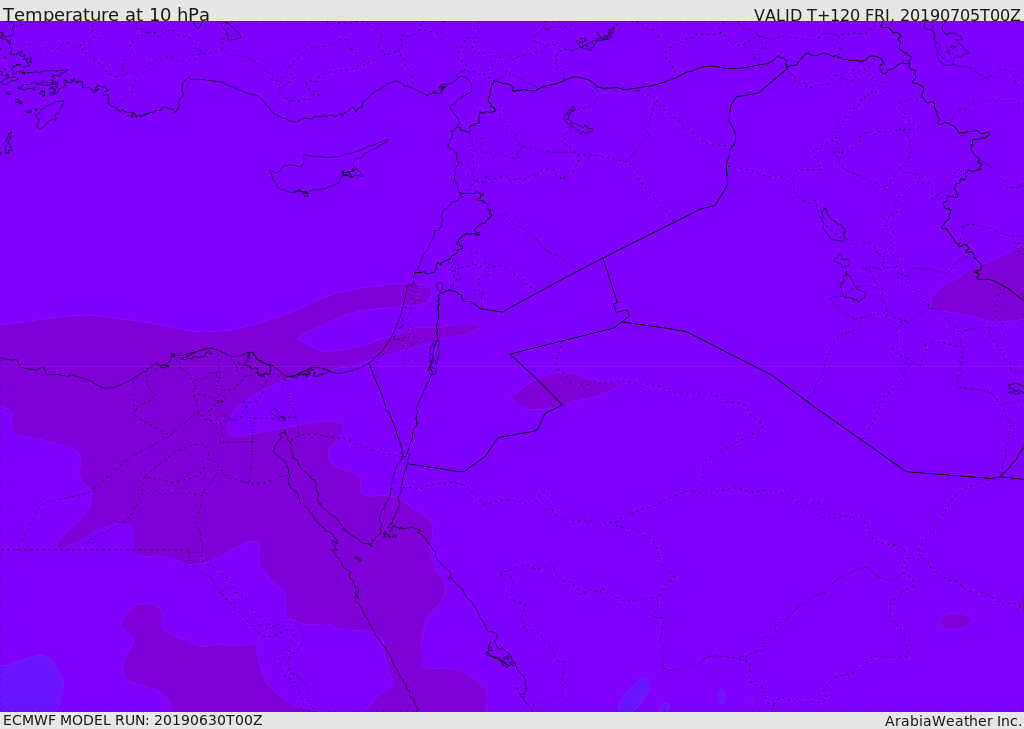This screenshot has height=729, width=1024.
Task: Click the 'VALID T+120 FRI. 20190705T00Z' label
Action: pos(886,15)
